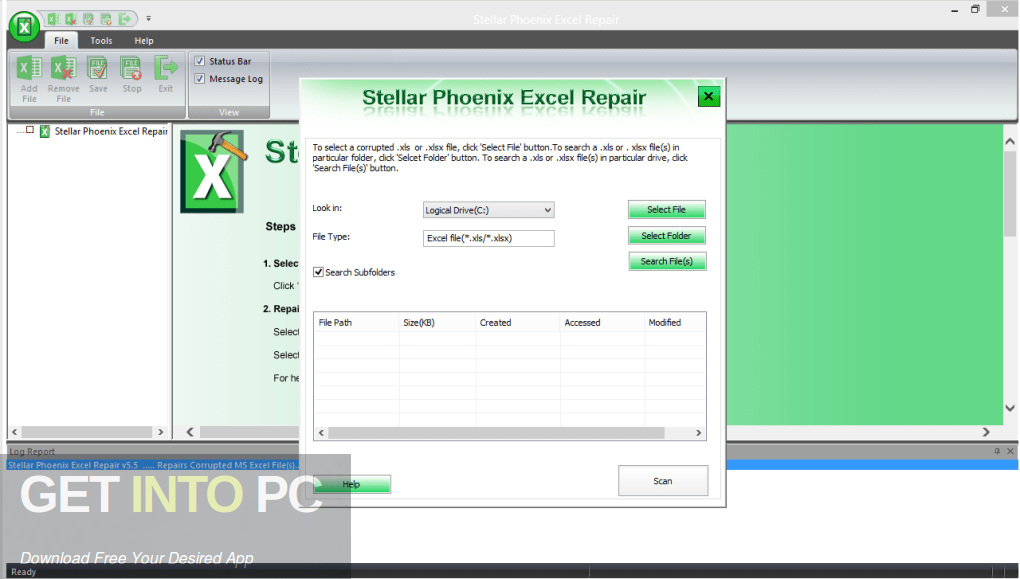The height and width of the screenshot is (579, 1020).
Task: Minimize the application window
Action: 954,10
